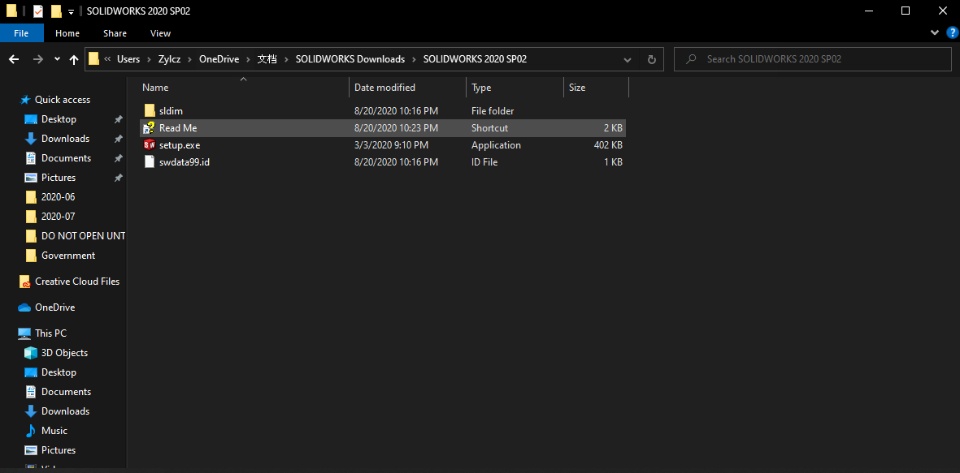
Task: Expand the ribbon with the chevron
Action: [x=934, y=32]
